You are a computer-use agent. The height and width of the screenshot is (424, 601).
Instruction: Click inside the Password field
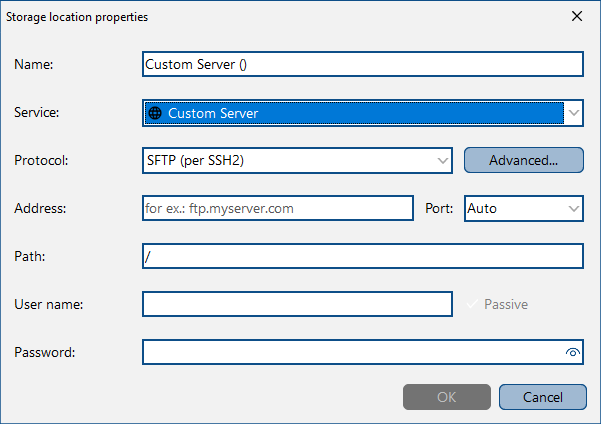[x=353, y=352]
